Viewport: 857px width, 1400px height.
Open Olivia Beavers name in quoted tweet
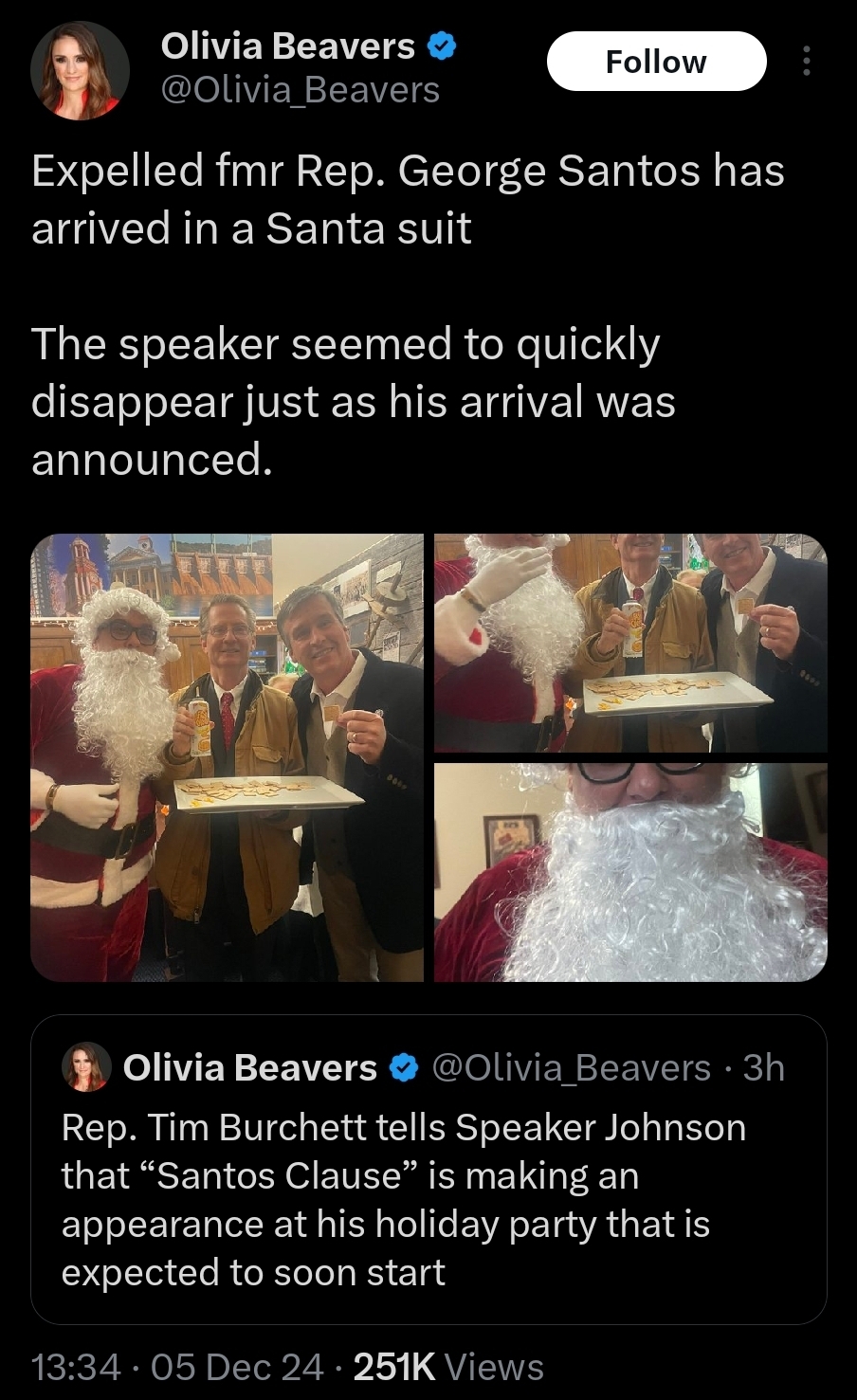click(x=250, y=1068)
